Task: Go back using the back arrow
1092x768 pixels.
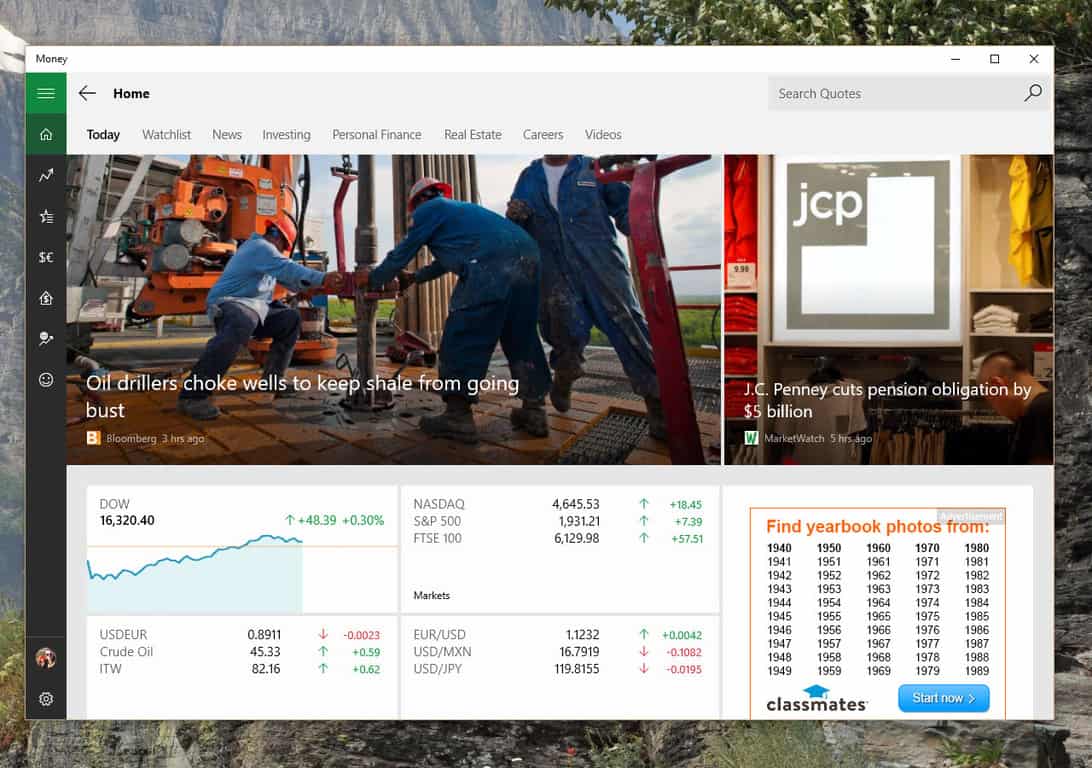Action: pyautogui.click(x=87, y=93)
